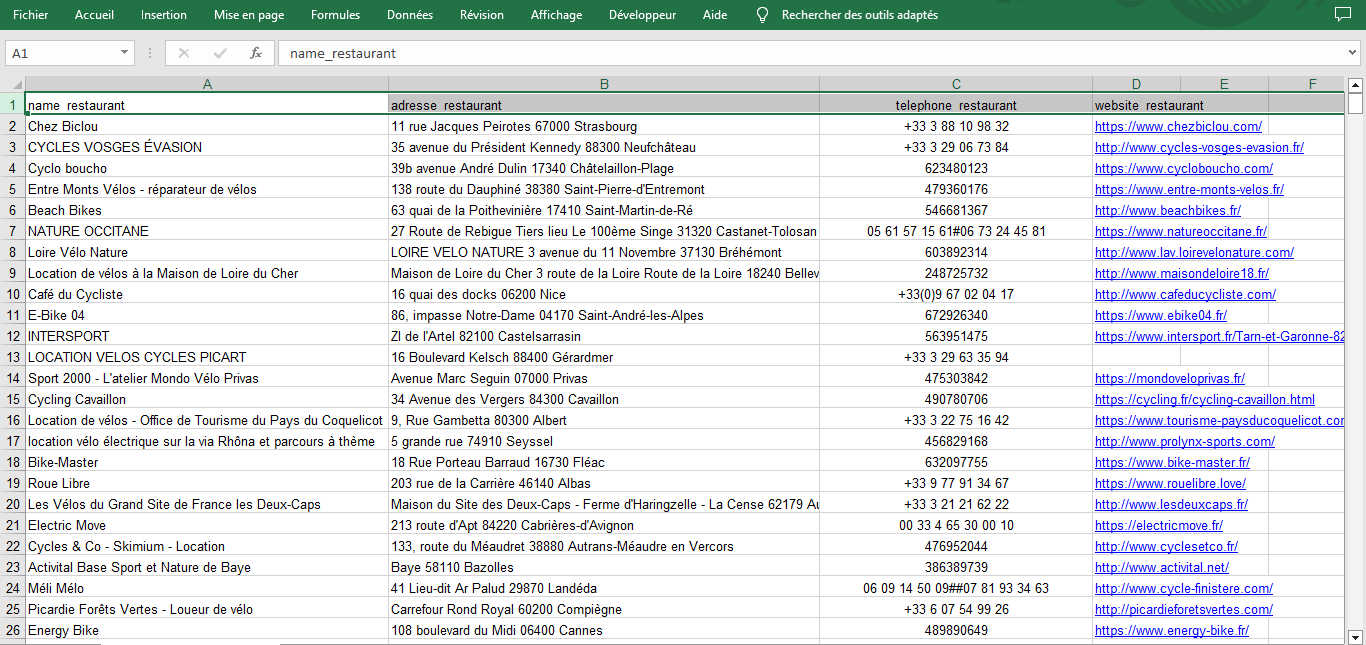The image size is (1366, 645).
Task: Select column E header
Action: click(1224, 84)
